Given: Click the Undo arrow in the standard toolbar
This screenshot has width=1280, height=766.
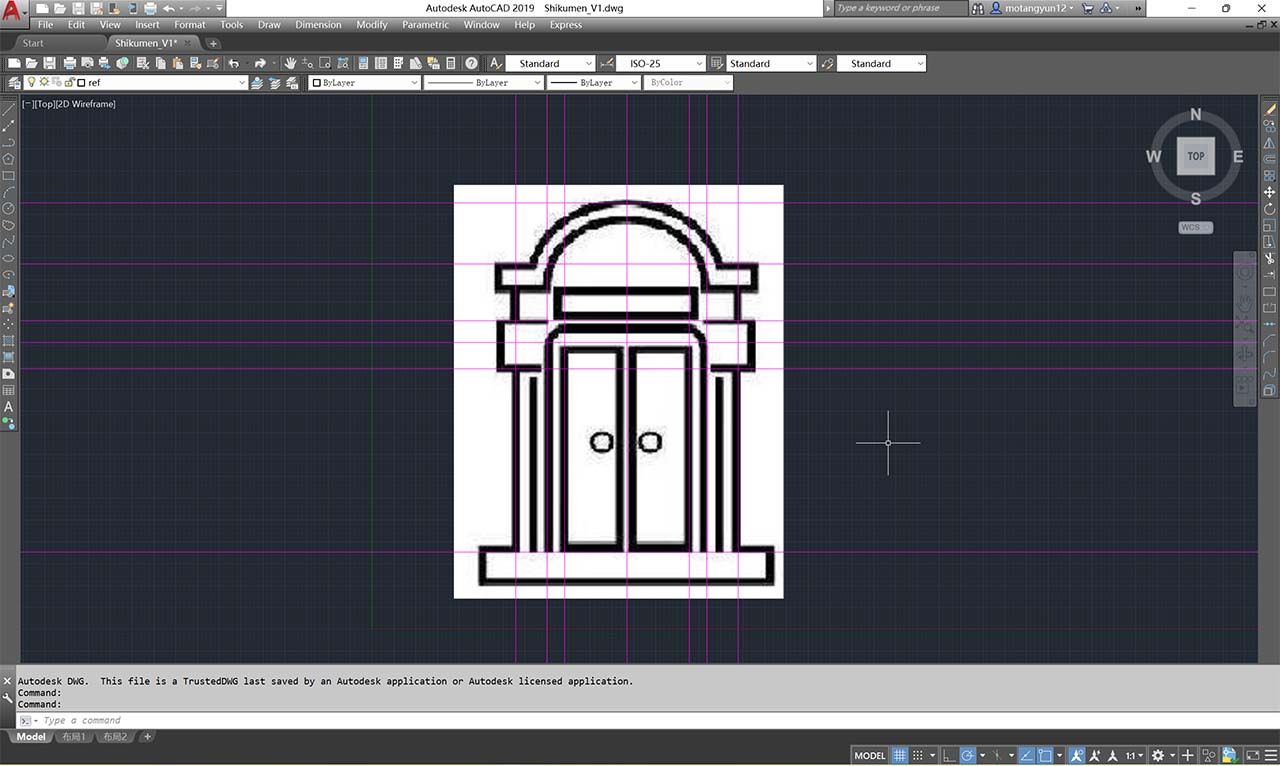Looking at the screenshot, I should 234,63.
